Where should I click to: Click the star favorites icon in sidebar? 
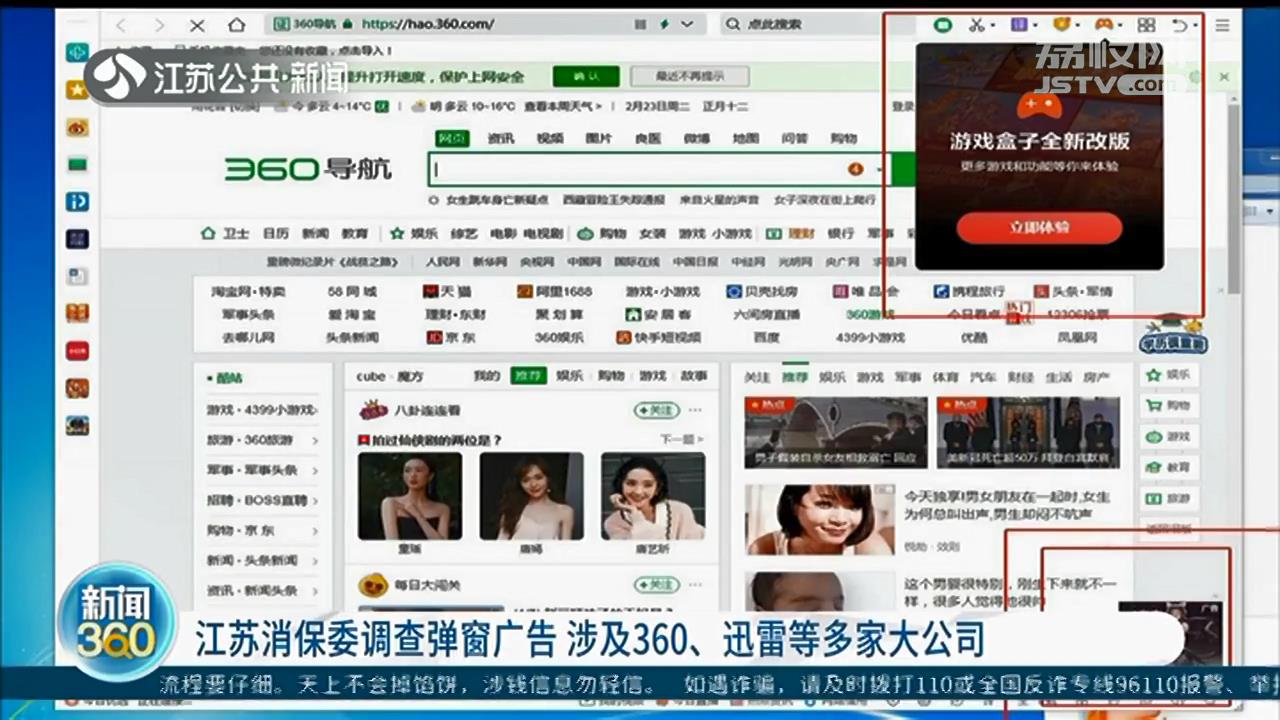tap(77, 90)
